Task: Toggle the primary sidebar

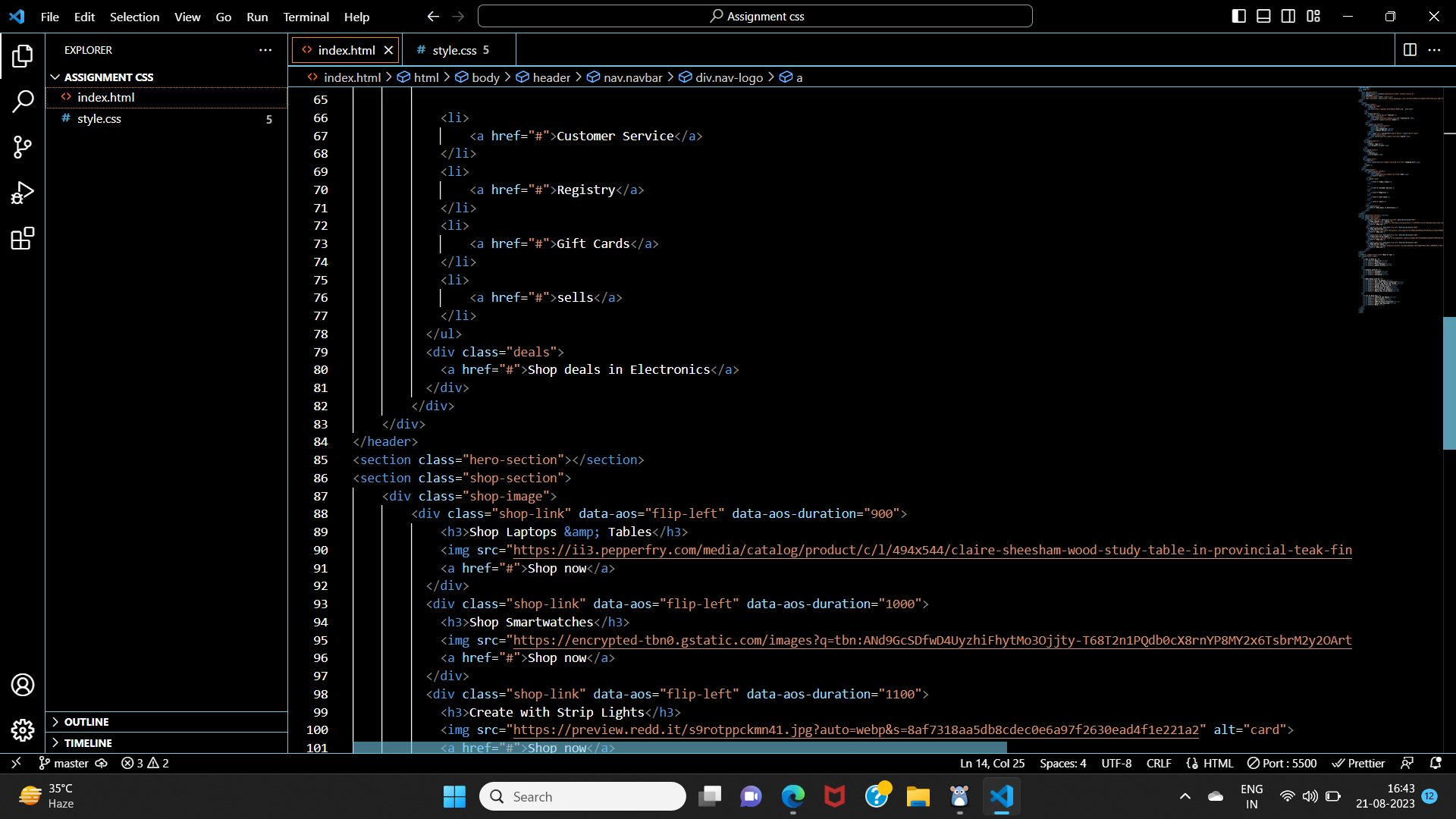Action: point(1238,15)
